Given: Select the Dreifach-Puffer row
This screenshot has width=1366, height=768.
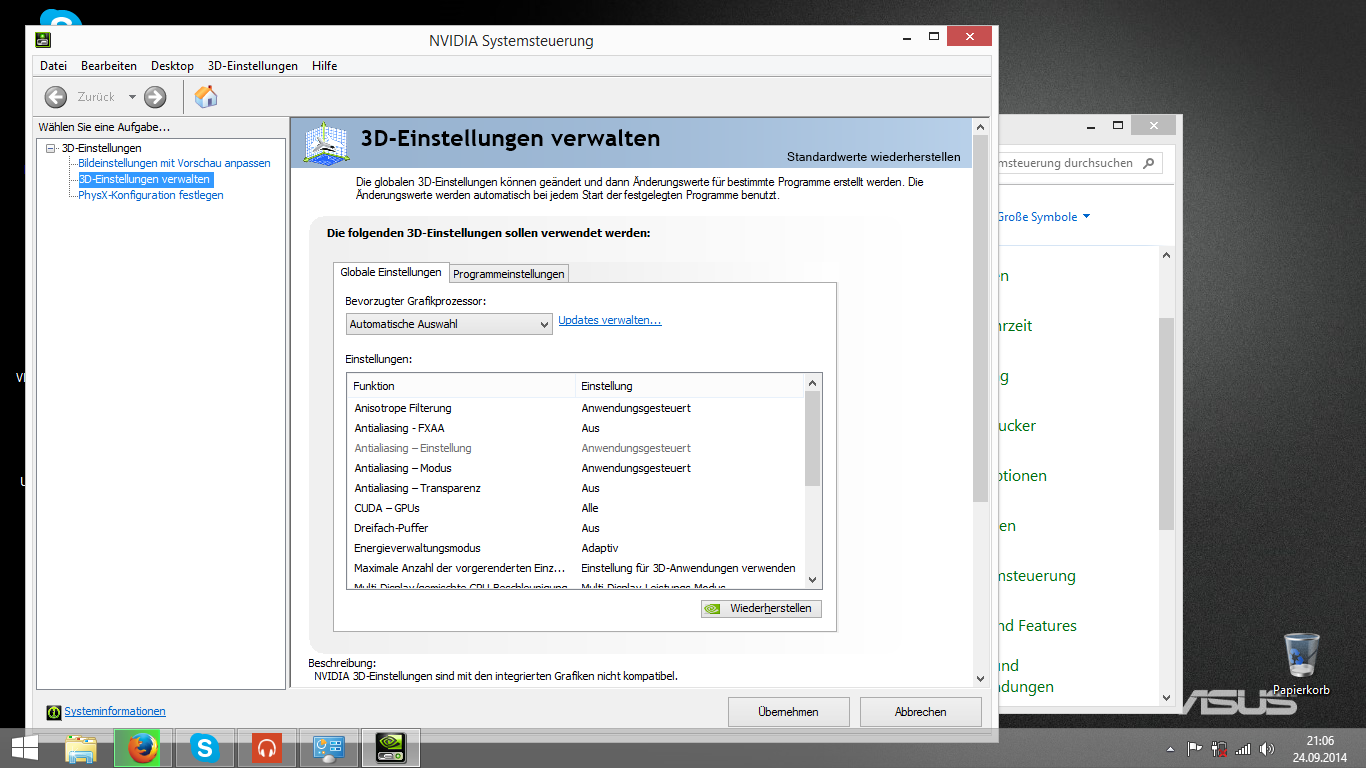Looking at the screenshot, I should 576,528.
